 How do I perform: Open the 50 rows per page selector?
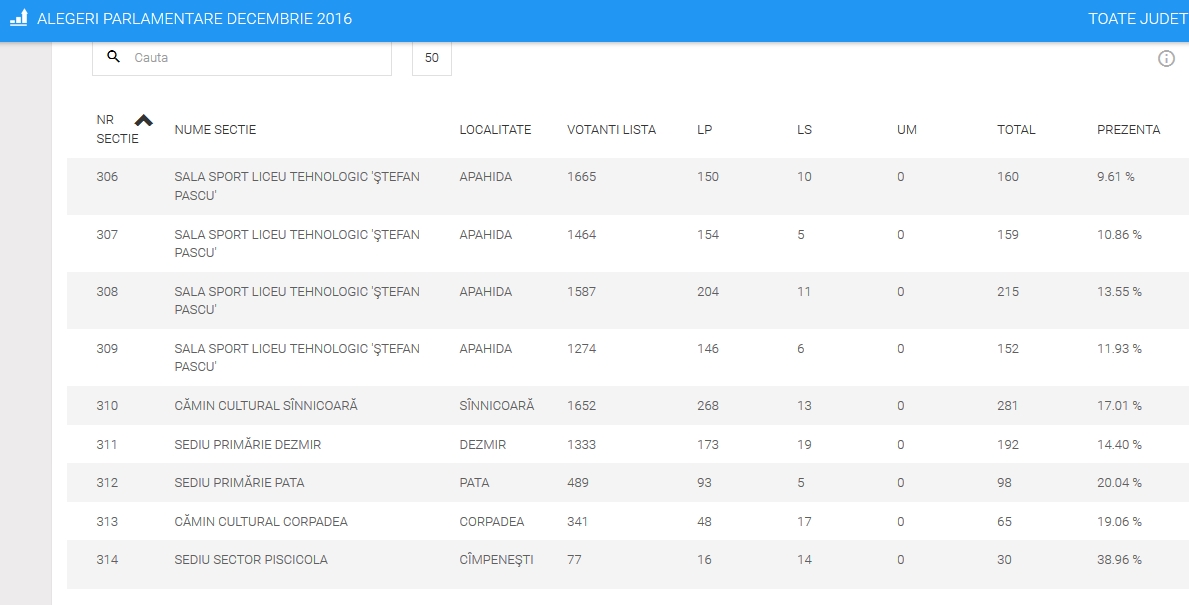click(432, 58)
